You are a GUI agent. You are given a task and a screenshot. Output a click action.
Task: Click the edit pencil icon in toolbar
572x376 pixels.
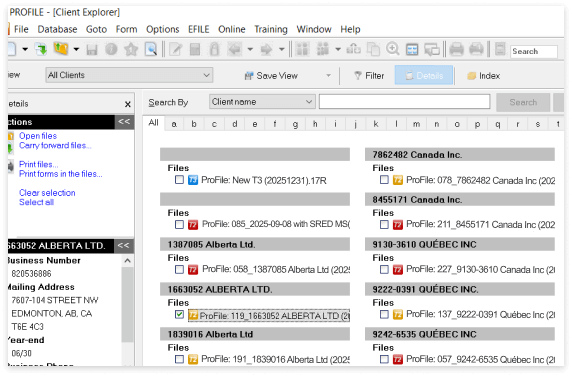pos(175,49)
